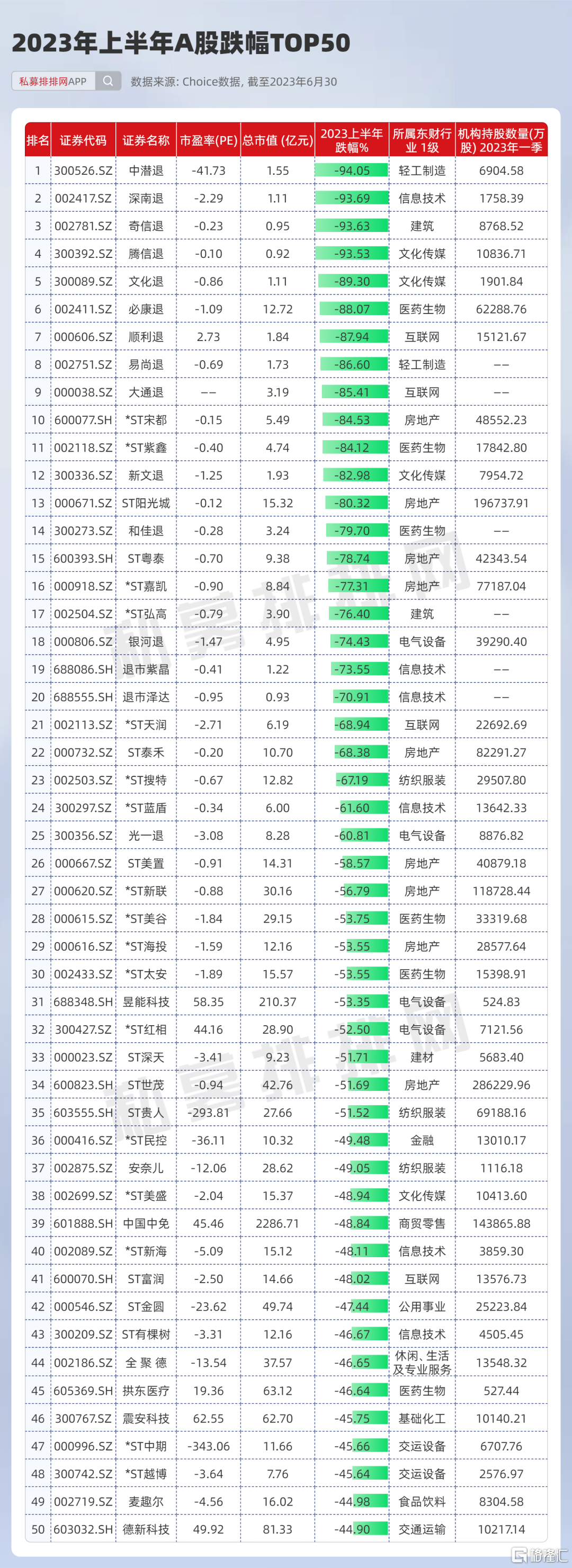
Task: Click the -94.05 decline bar
Action: tap(352, 171)
